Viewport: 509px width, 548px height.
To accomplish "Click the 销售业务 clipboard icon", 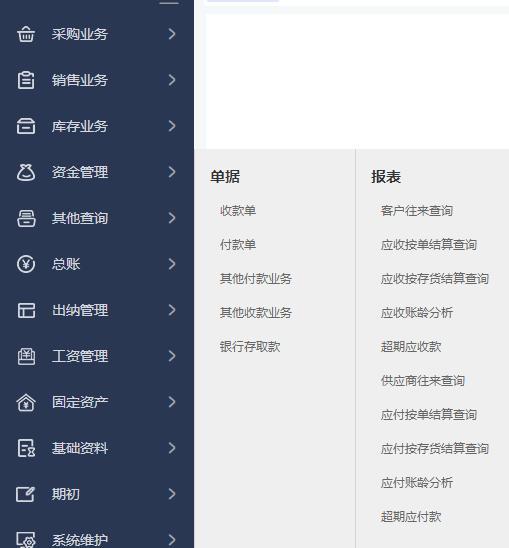I will point(26,80).
